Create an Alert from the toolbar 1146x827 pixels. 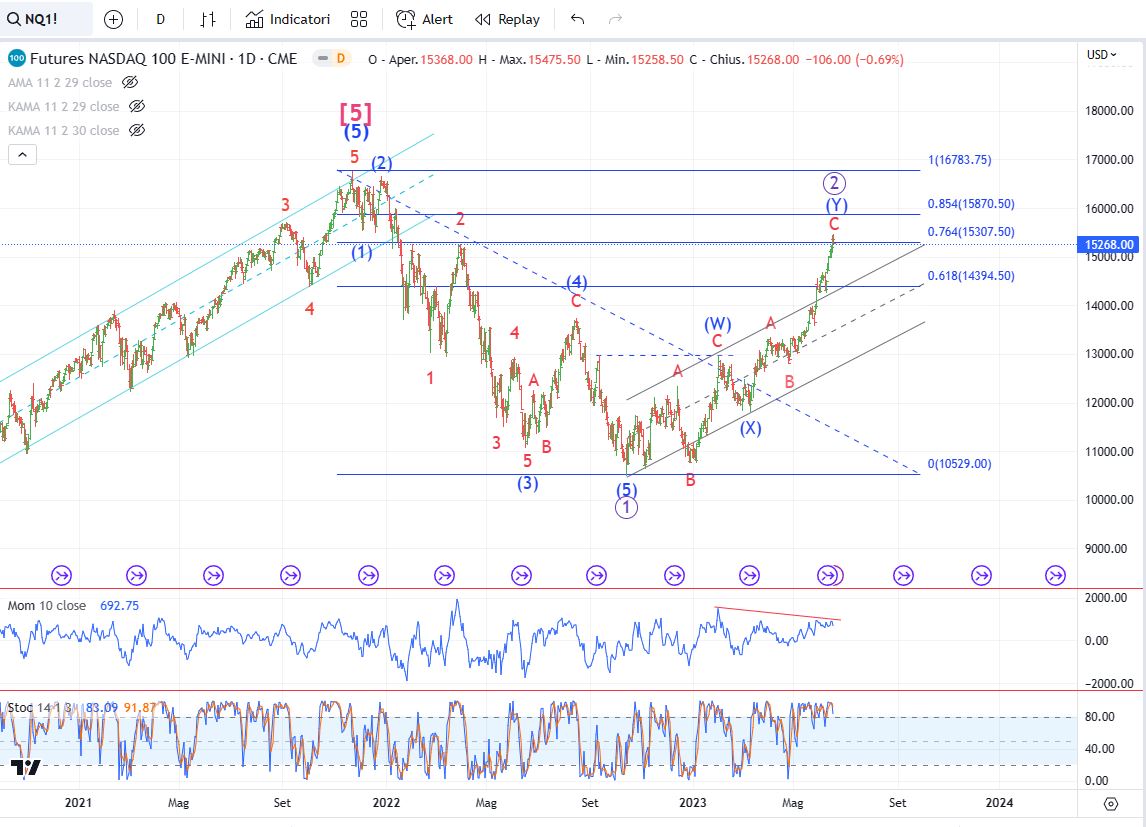(x=425, y=20)
